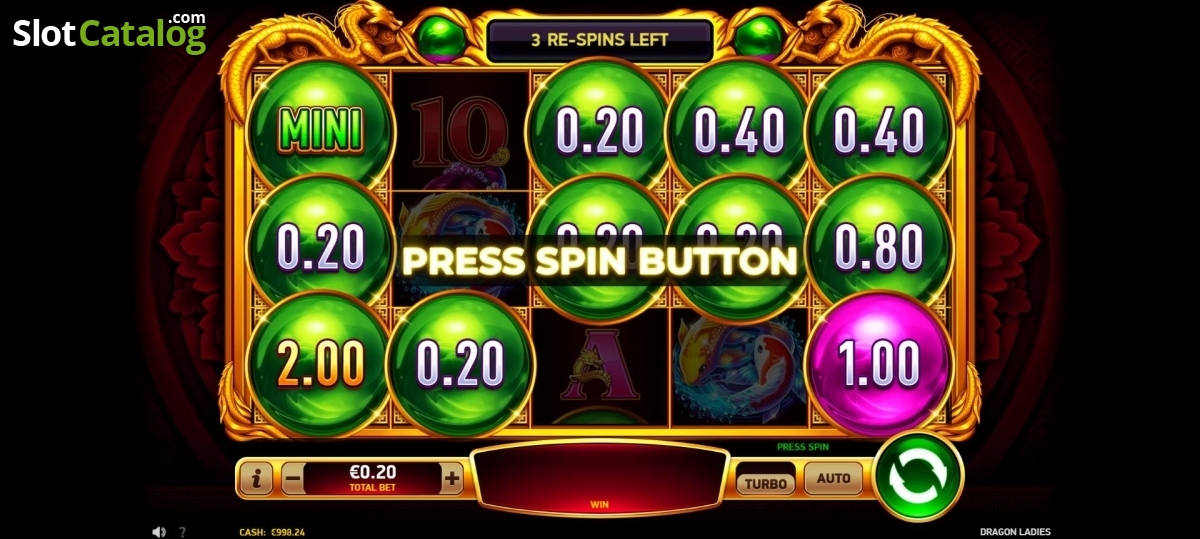Increase total bet with plus button
Image resolution: width=1200 pixels, height=539 pixels.
pyautogui.click(x=452, y=479)
